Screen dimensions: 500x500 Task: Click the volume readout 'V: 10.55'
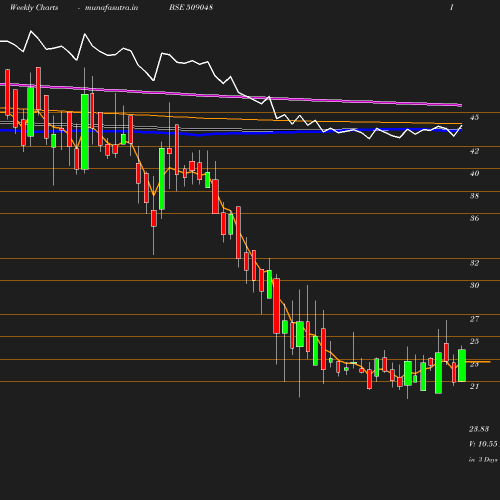[x=483, y=444]
